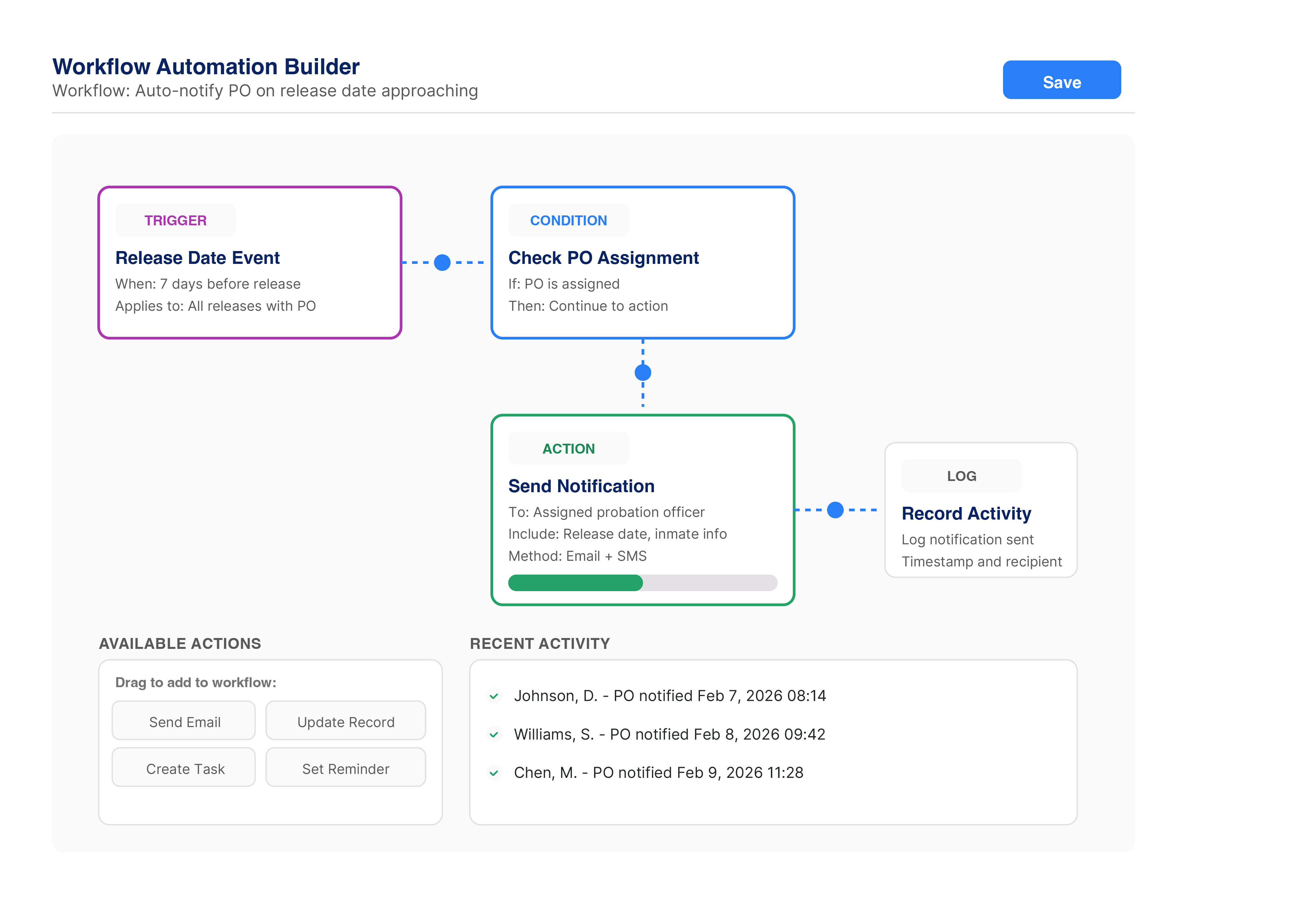Select the Release Date Event trigger node
Image resolution: width=1297 pixels, height=924 pixels.
click(250, 263)
